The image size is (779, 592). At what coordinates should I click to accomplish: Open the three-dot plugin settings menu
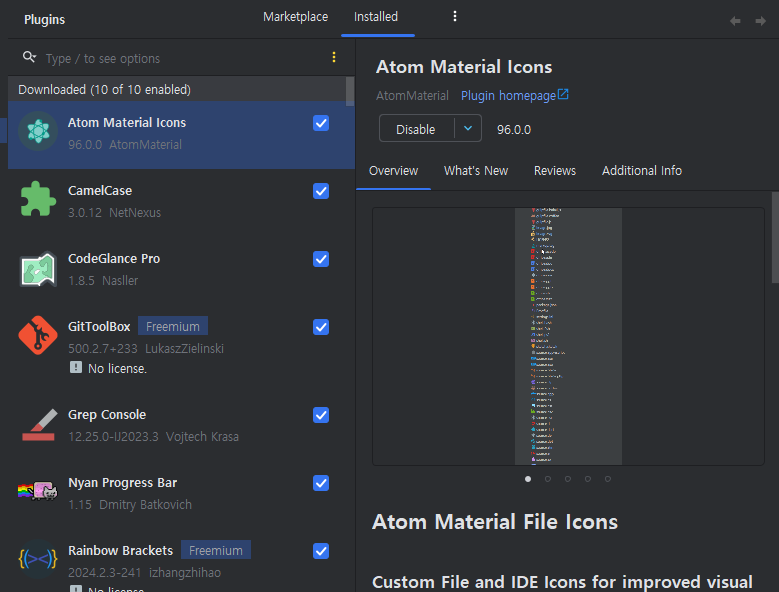coord(455,16)
